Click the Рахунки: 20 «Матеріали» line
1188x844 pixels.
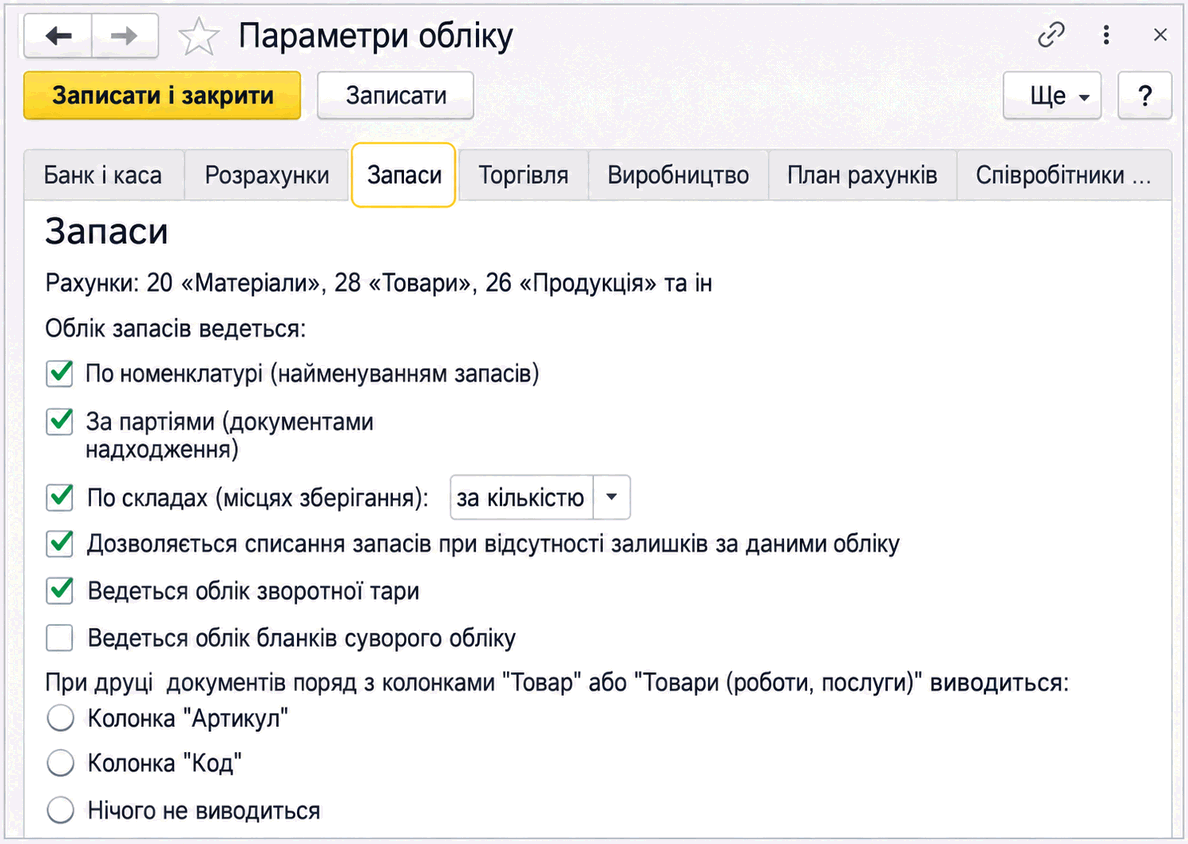coord(378,283)
